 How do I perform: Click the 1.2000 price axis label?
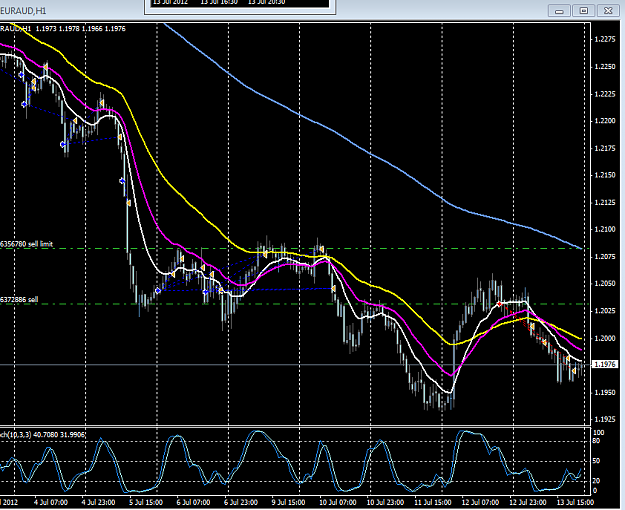coord(605,338)
